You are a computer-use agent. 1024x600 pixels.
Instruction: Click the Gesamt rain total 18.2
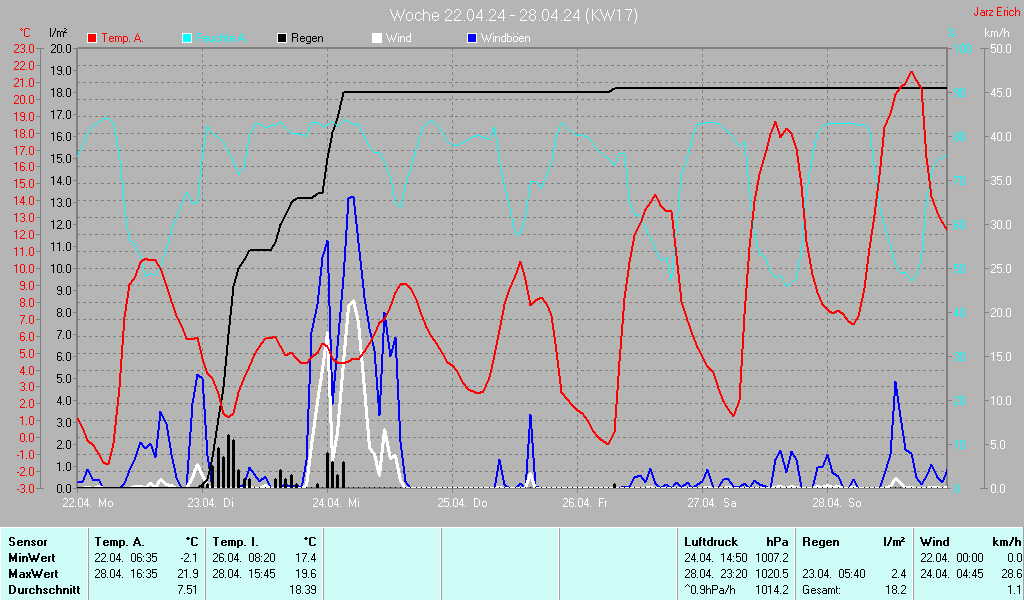[896, 590]
